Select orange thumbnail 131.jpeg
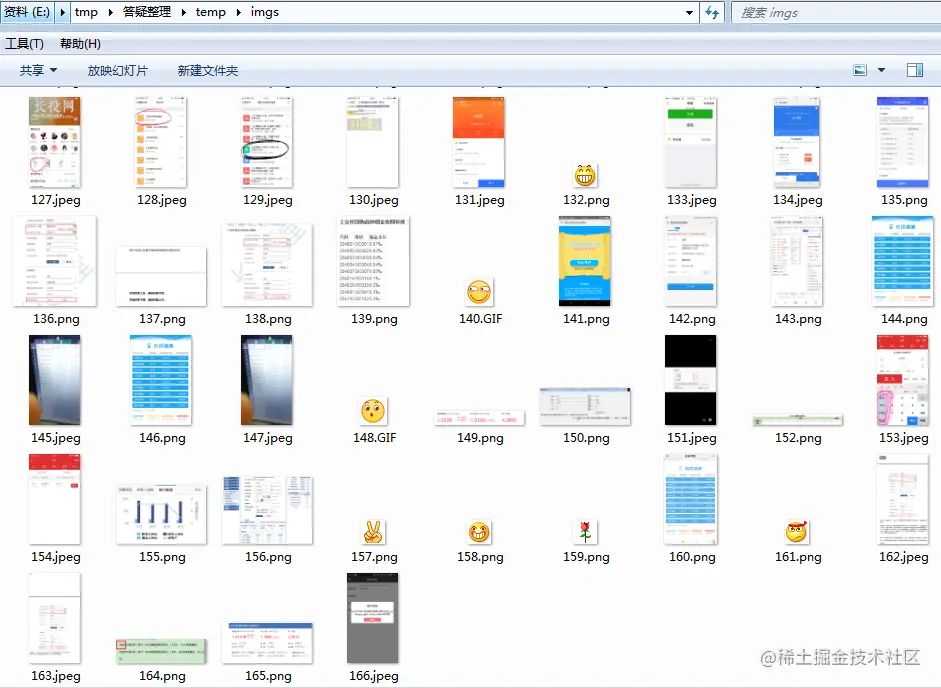The height and width of the screenshot is (688, 941). (x=479, y=142)
